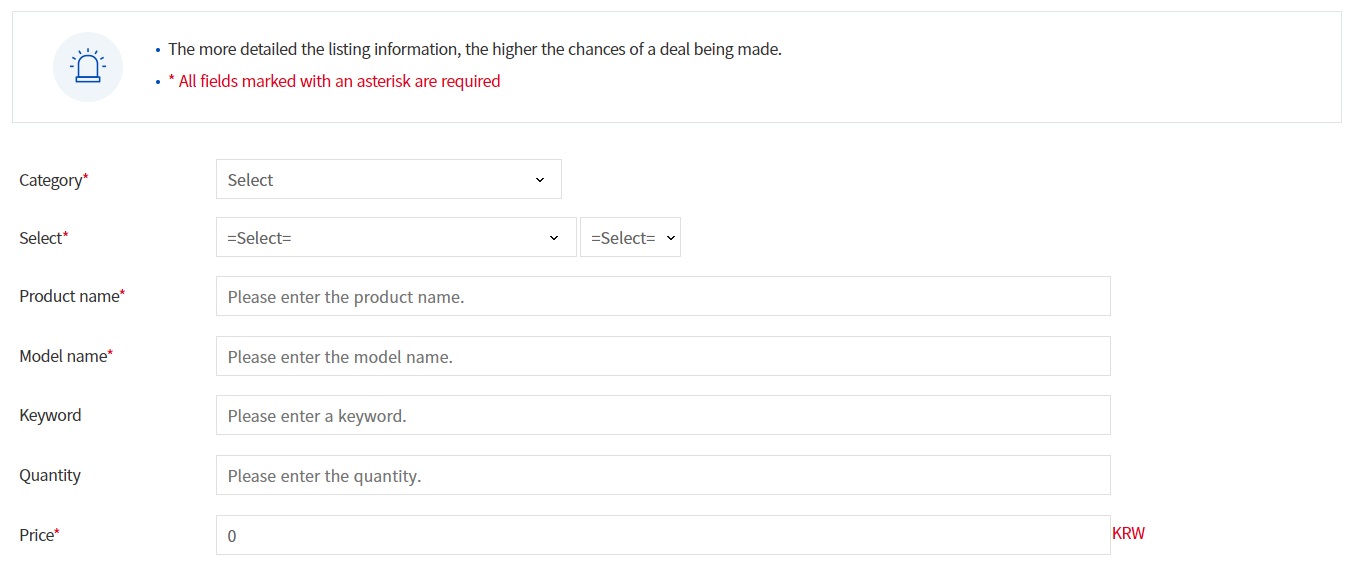Open the narrow second =Select= dropdown
The height and width of the screenshot is (566, 1355).
[x=630, y=238]
